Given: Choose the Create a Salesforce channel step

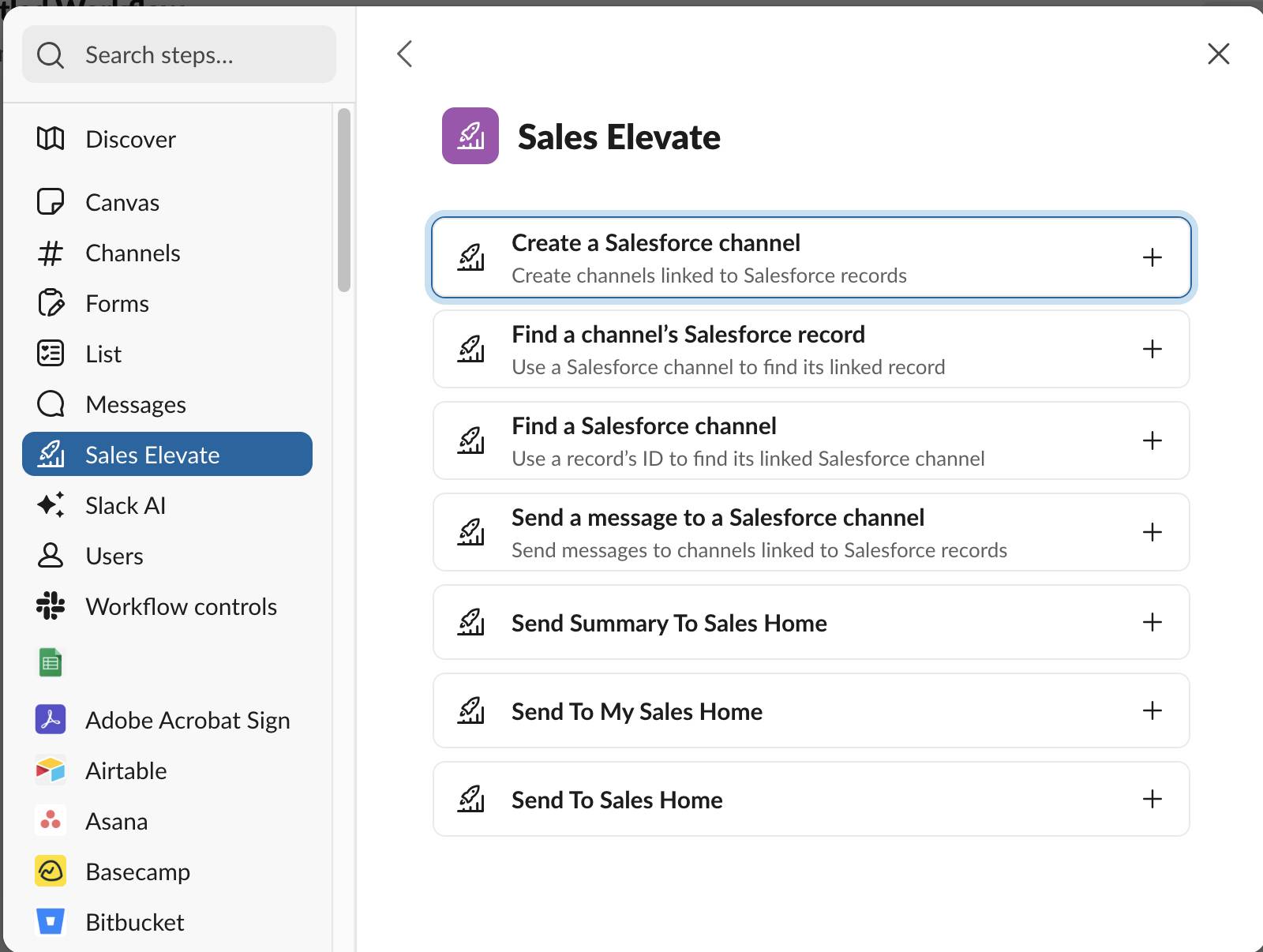Looking at the screenshot, I should tap(811, 257).
